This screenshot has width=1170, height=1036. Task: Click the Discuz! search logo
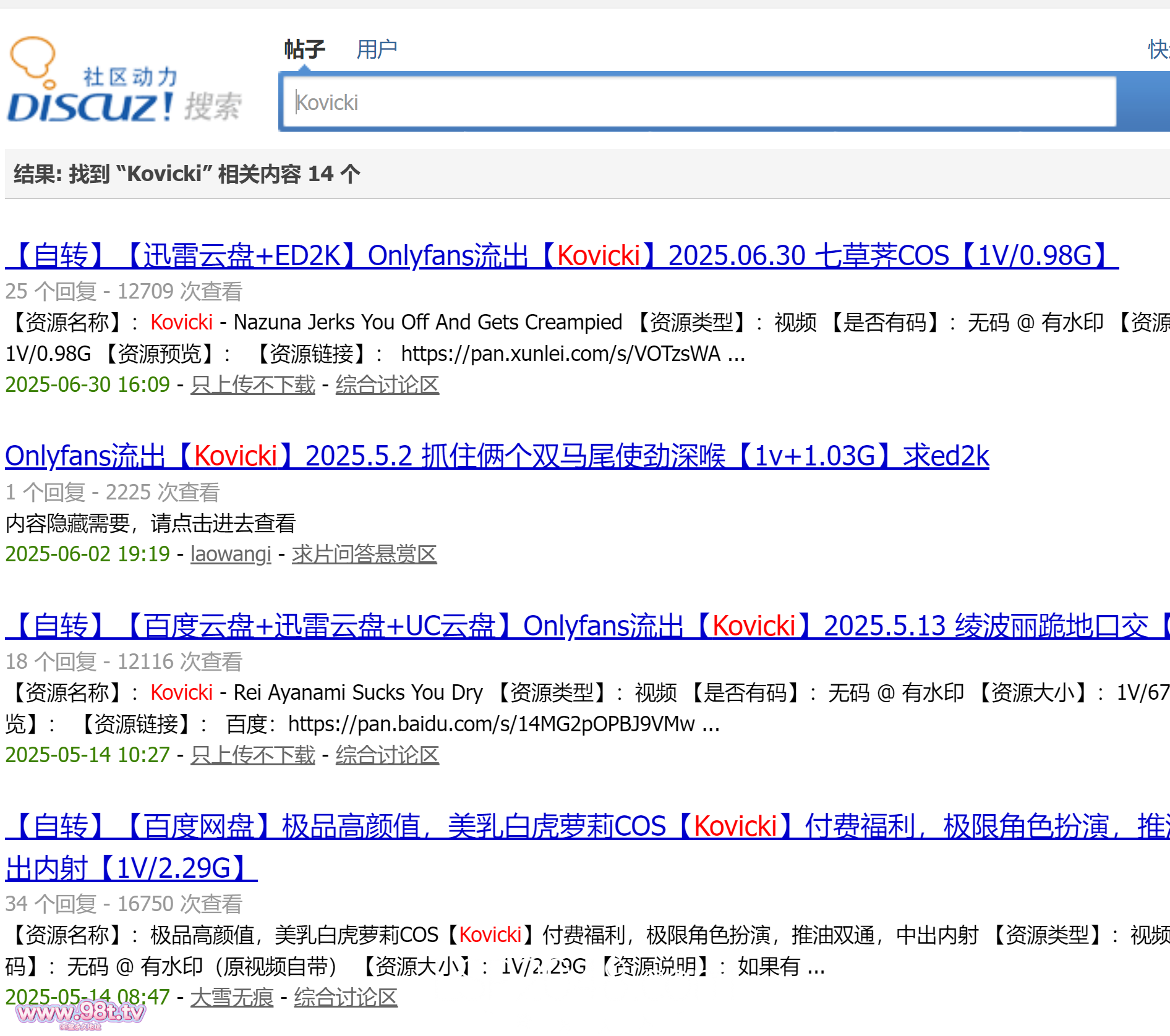(125, 80)
